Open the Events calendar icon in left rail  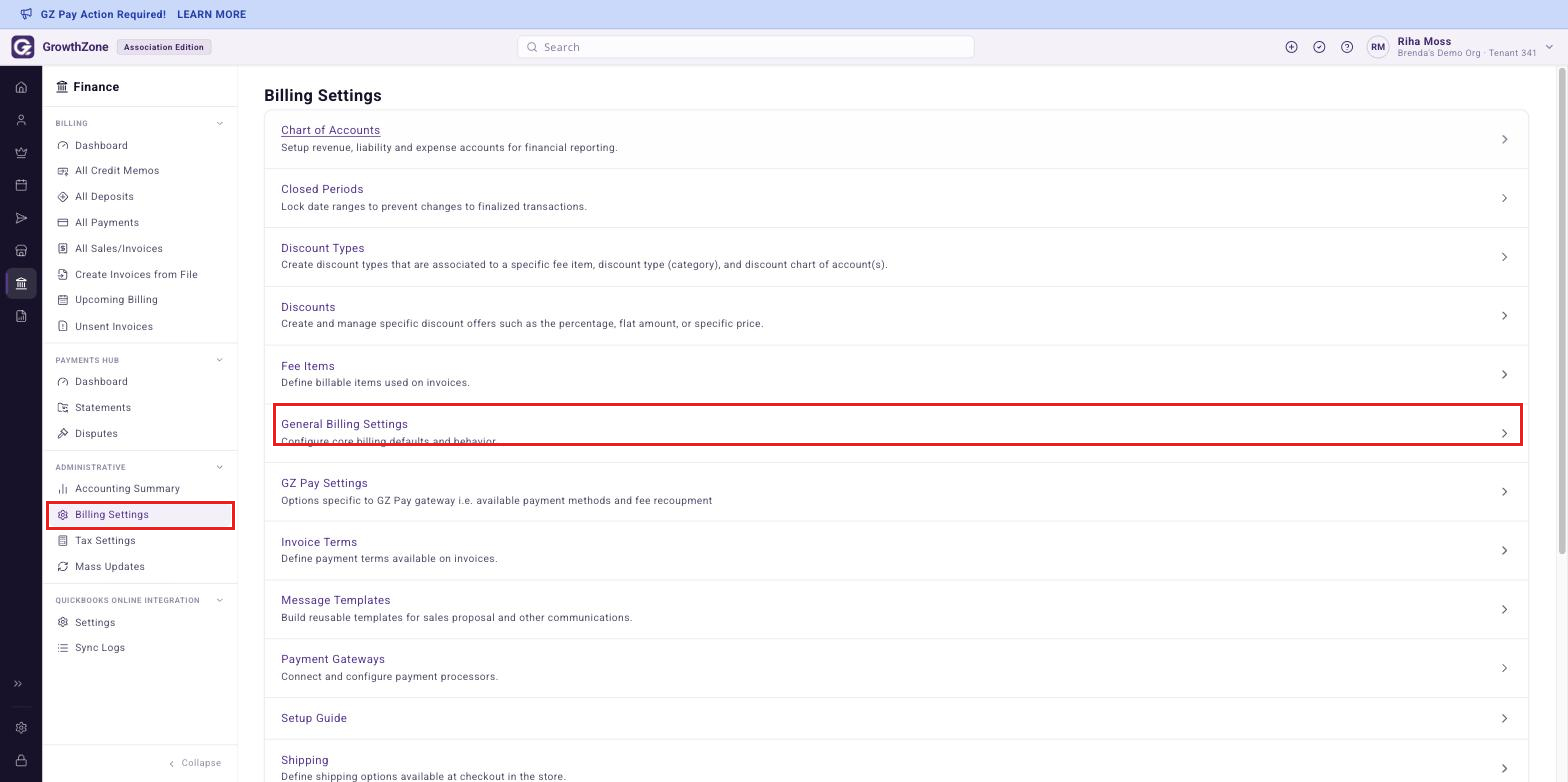tap(21, 185)
